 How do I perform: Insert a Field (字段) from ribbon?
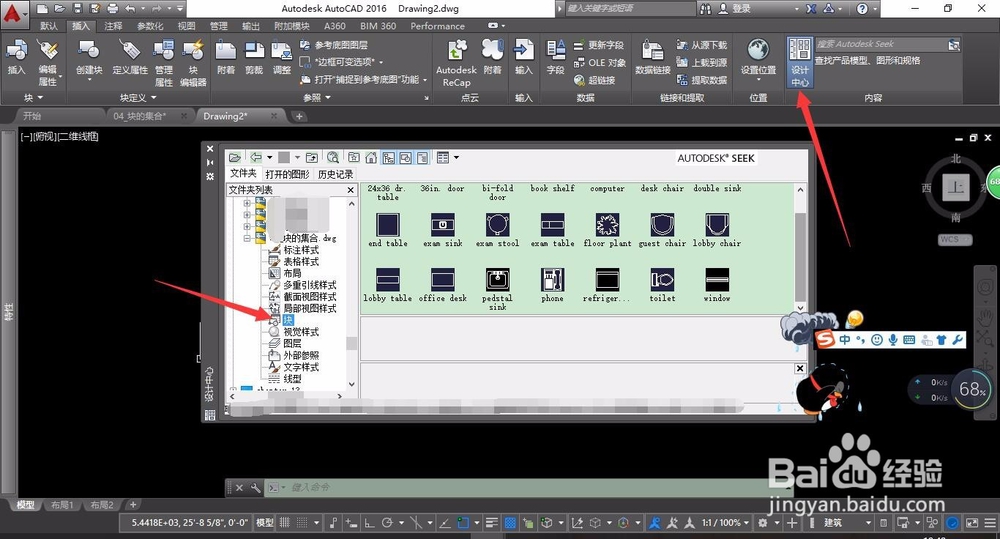pyautogui.click(x=555, y=57)
